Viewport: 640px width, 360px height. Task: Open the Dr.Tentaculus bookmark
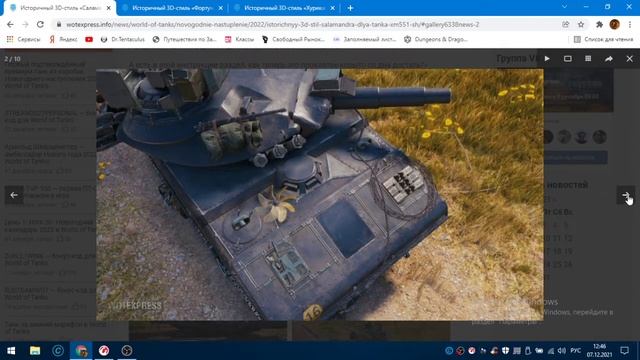(122, 39)
